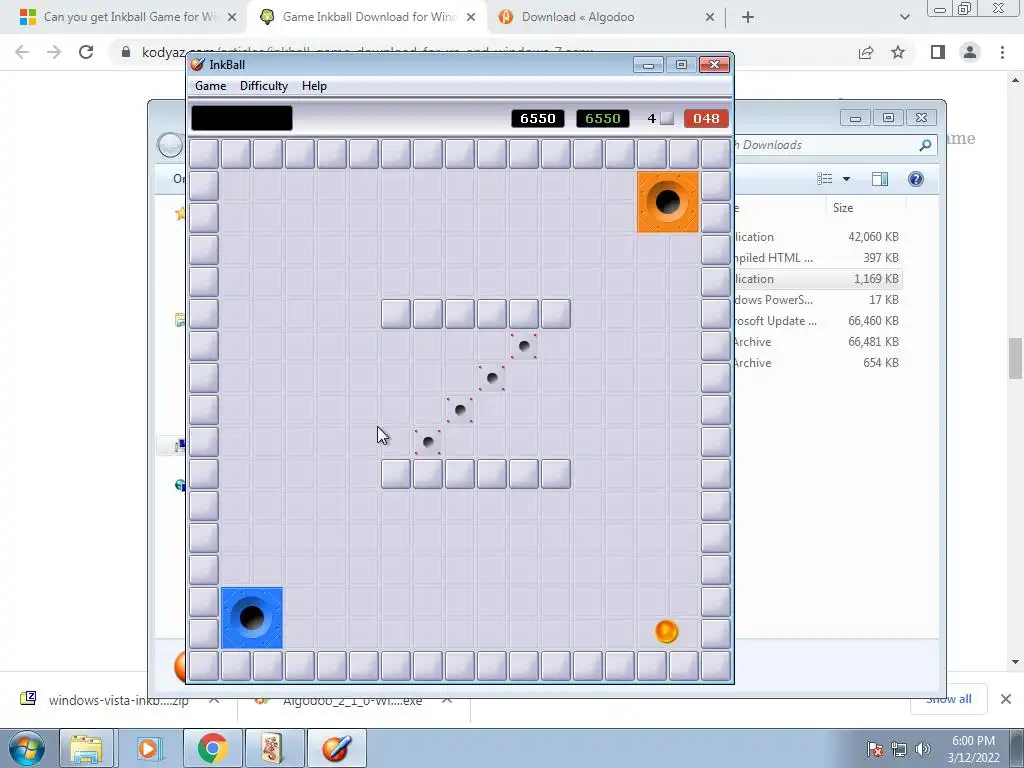The image size is (1024, 768).
Task: Open the Game menu in InkBall
Action: point(210,86)
